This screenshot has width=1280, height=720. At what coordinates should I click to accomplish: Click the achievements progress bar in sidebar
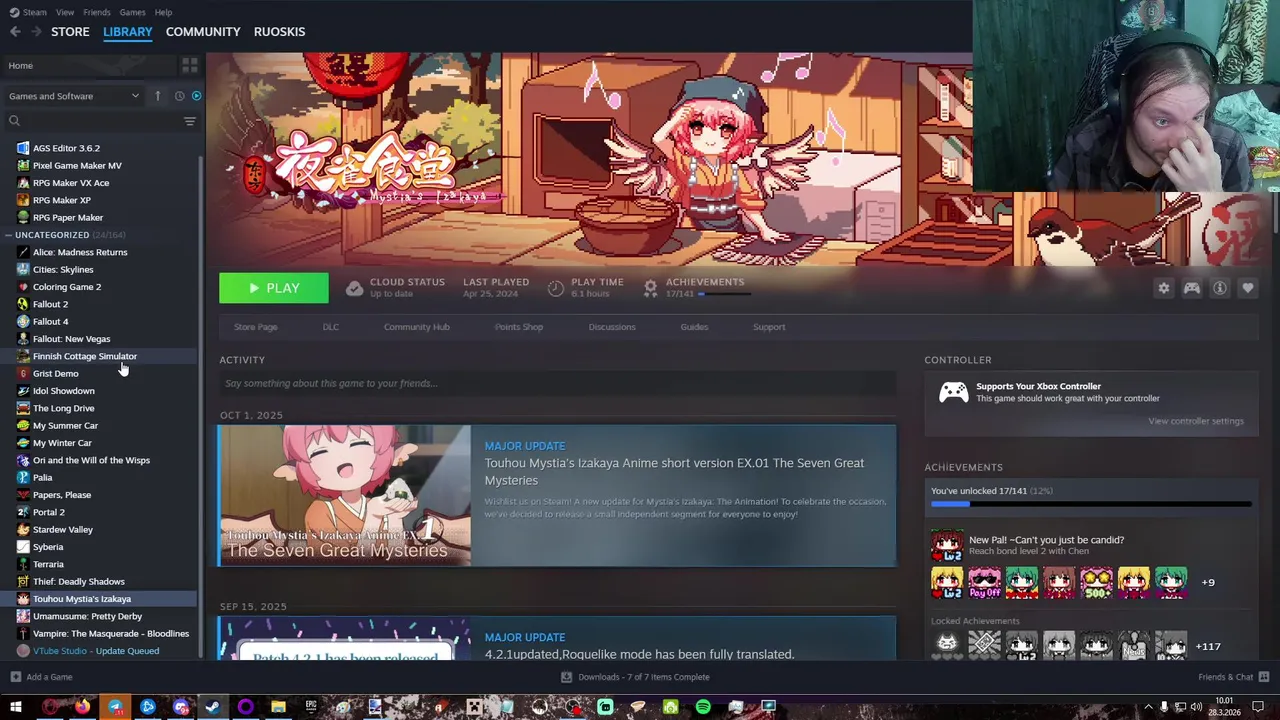click(1091, 504)
